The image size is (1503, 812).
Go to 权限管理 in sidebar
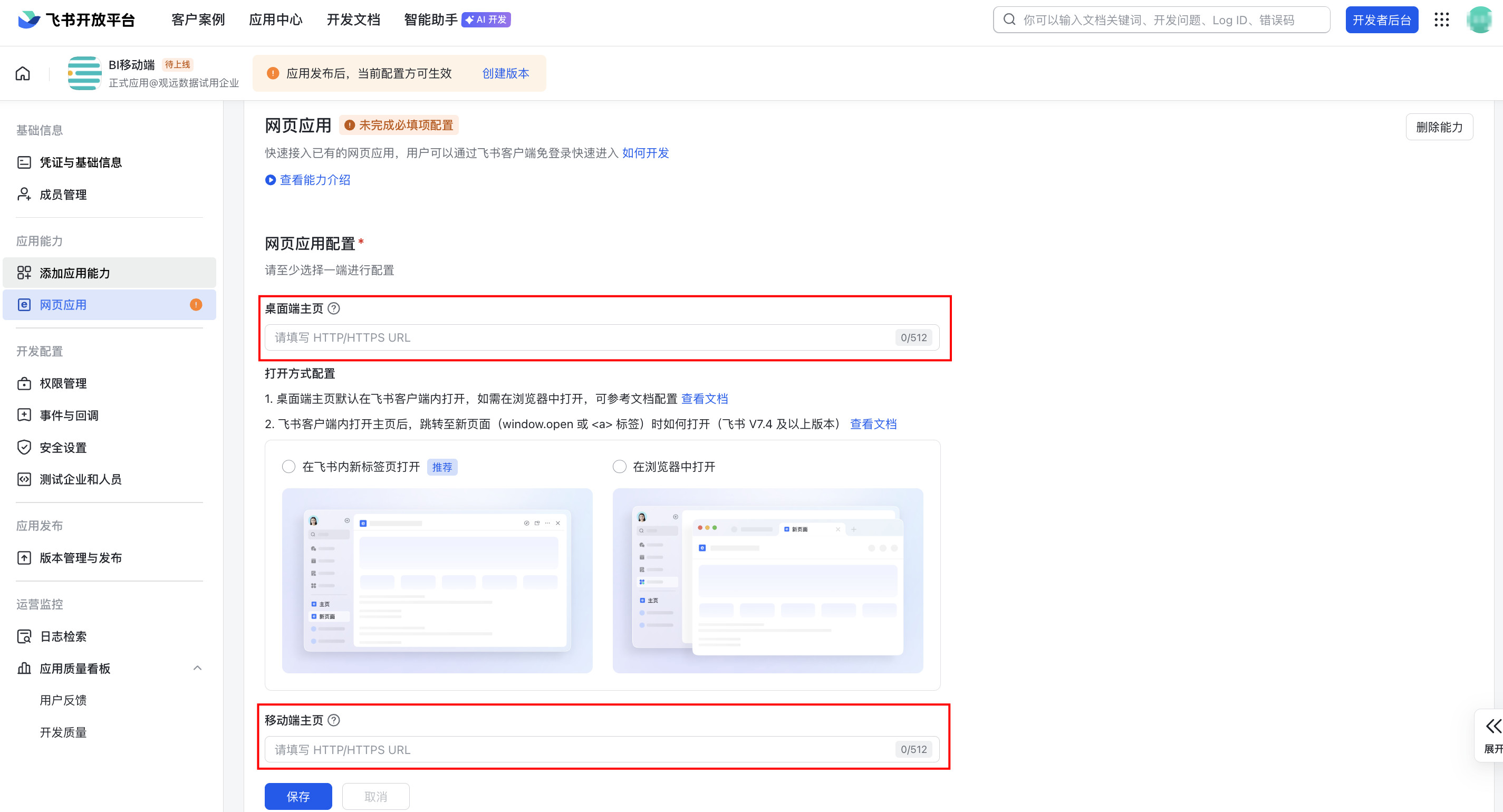63,383
